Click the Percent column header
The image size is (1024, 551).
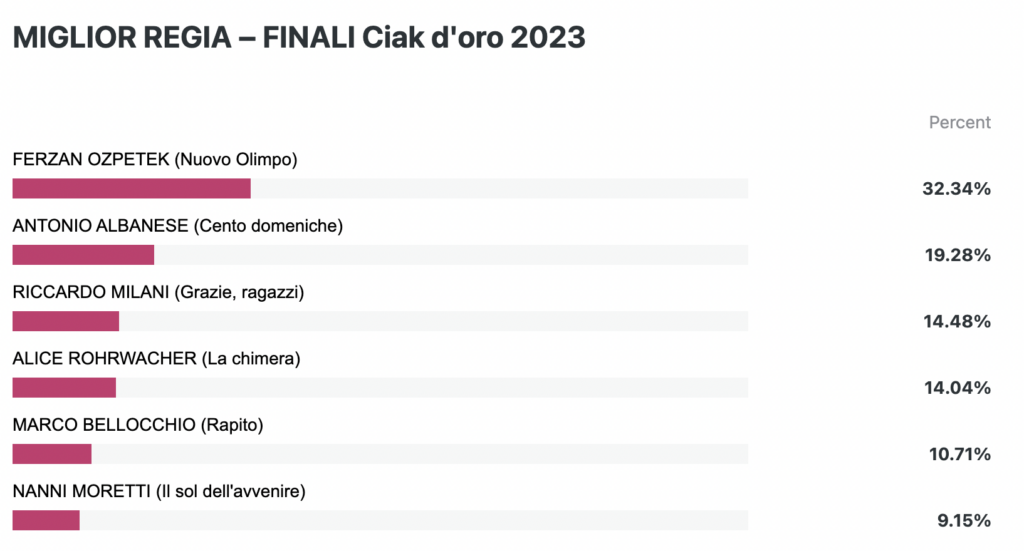point(959,122)
